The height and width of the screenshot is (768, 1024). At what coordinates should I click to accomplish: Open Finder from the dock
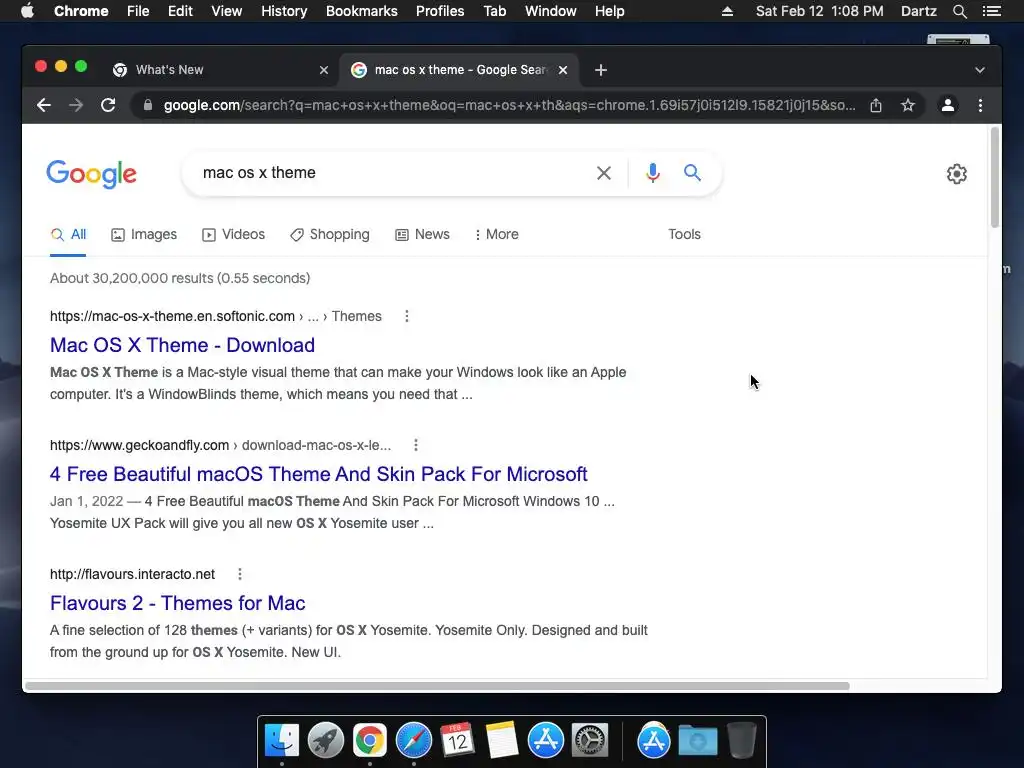click(x=282, y=741)
